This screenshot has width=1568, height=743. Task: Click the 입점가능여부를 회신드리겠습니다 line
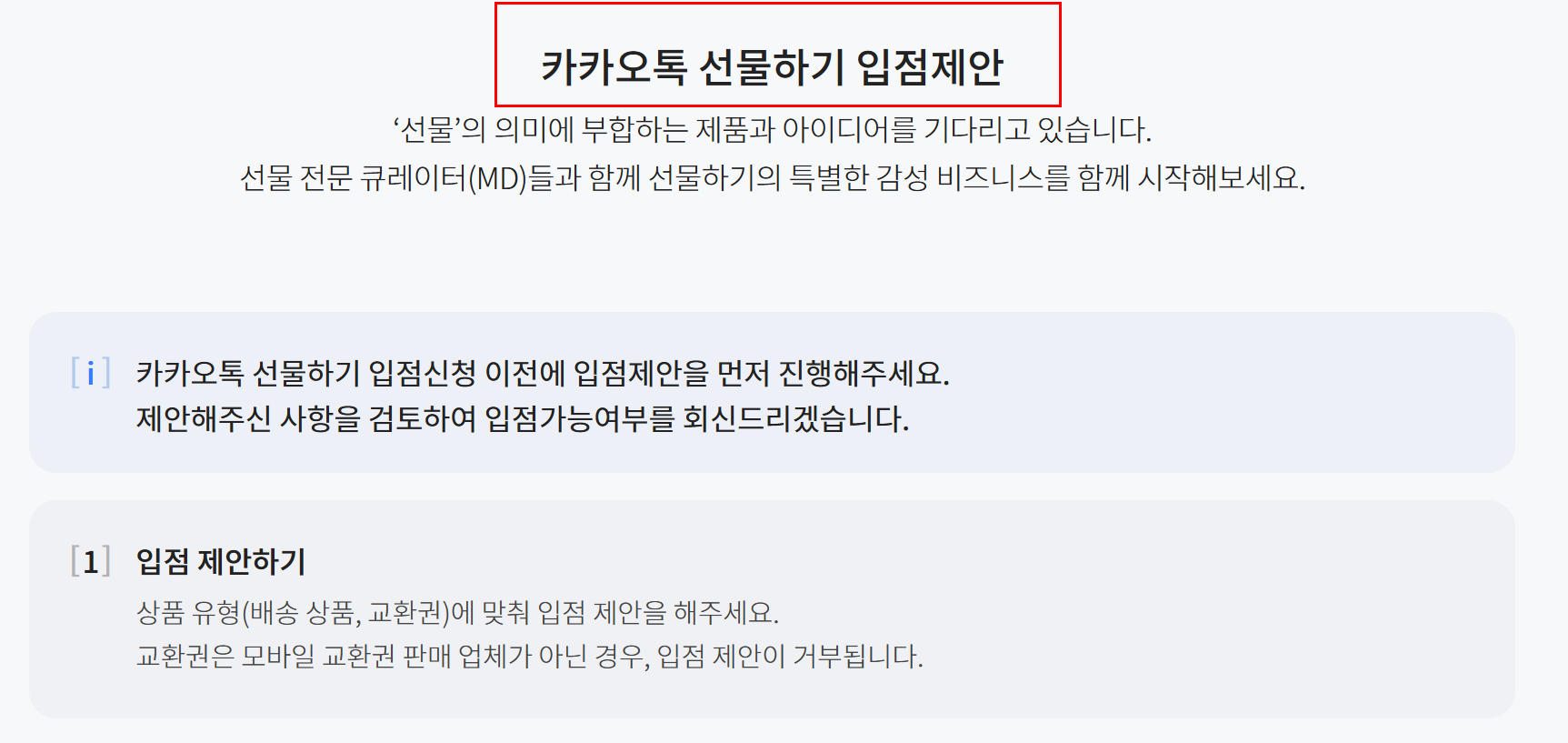click(x=523, y=419)
